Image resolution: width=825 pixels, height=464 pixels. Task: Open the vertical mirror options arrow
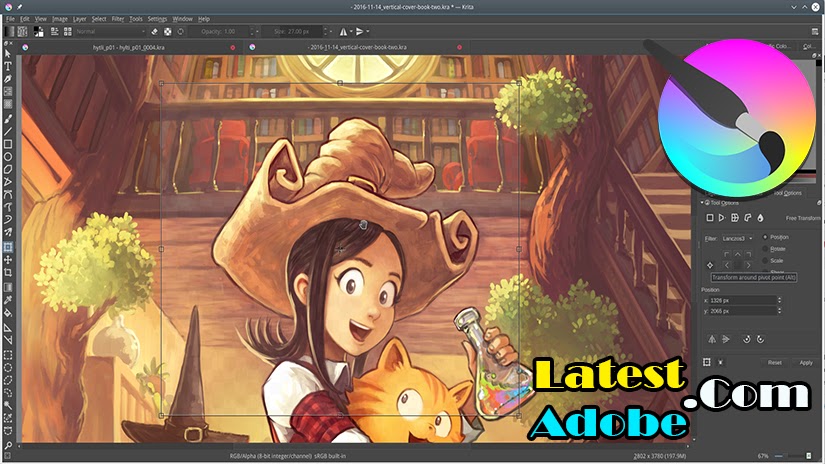tap(367, 32)
